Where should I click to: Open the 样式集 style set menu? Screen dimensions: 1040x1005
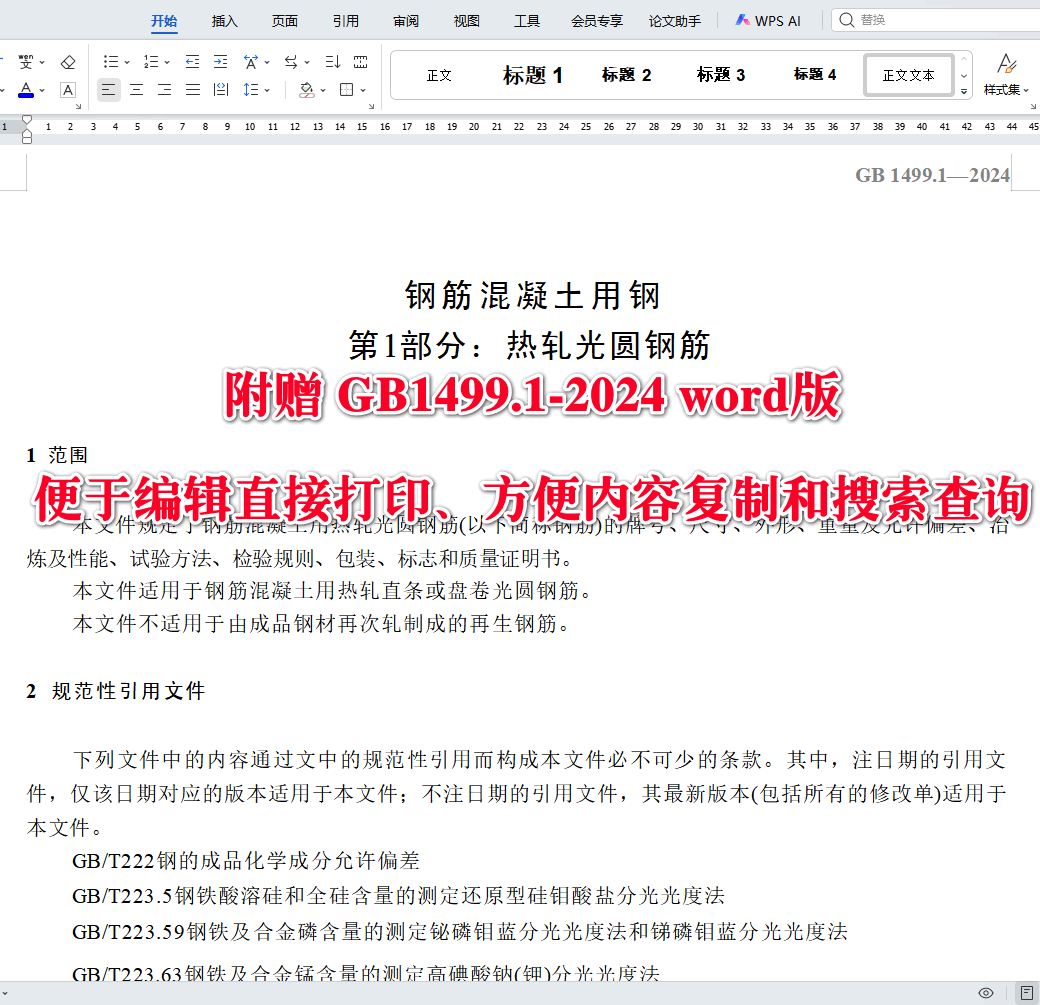1006,76
